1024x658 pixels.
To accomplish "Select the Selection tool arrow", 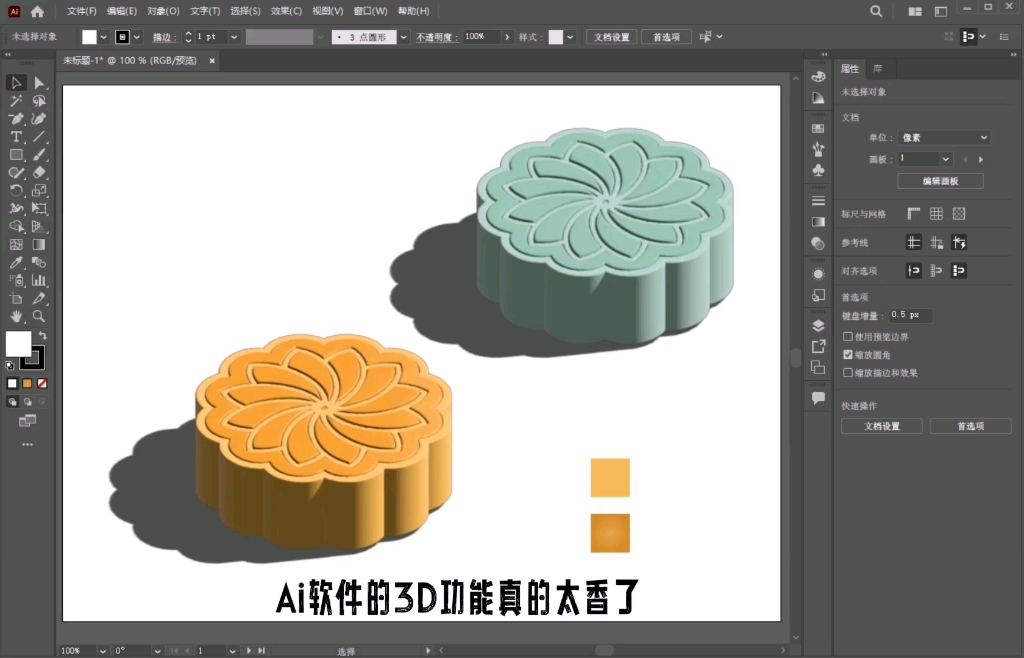I will pos(16,83).
